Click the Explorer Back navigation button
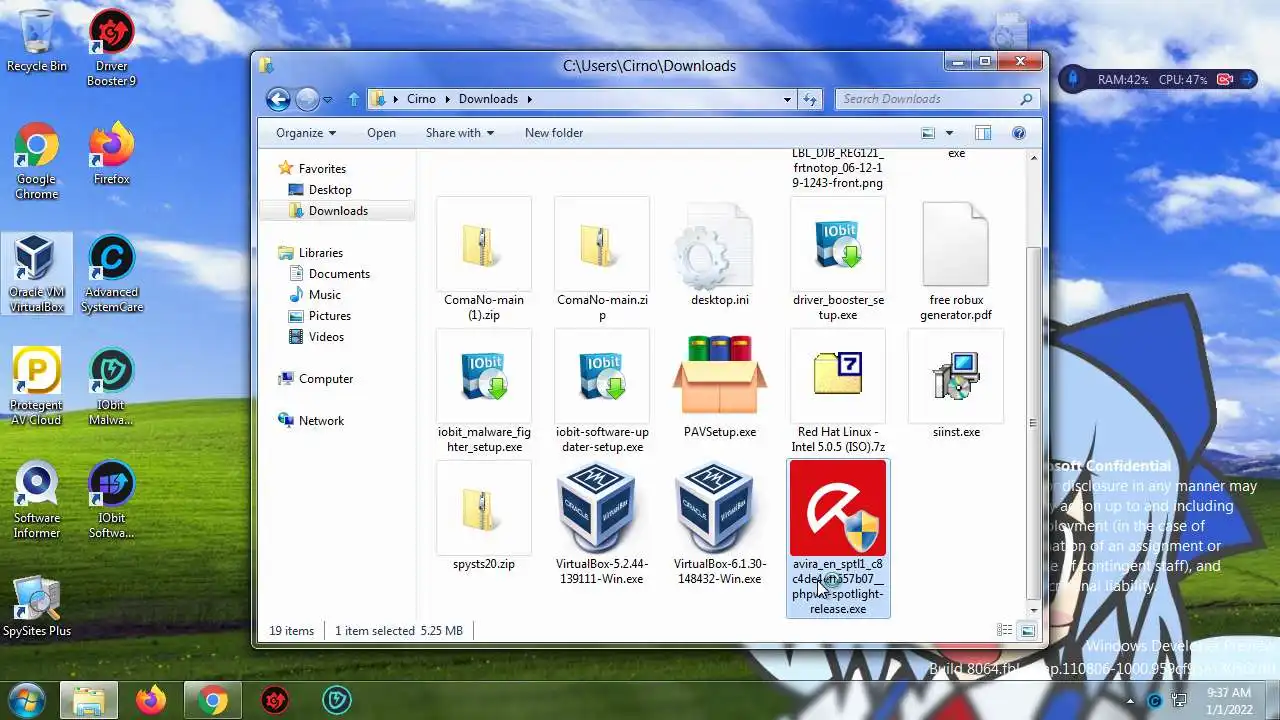The height and width of the screenshot is (720, 1280). tap(278, 99)
